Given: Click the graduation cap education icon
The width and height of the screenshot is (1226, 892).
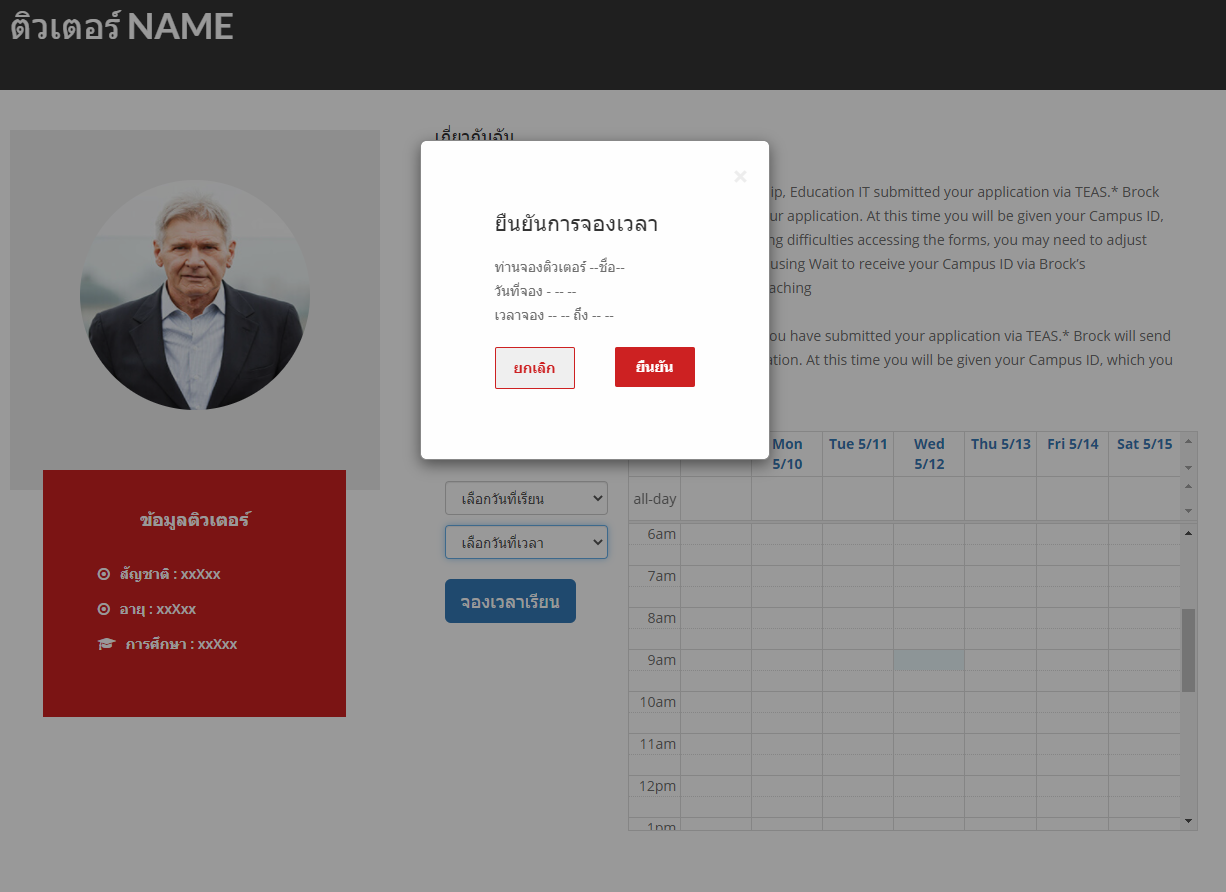Looking at the screenshot, I should (x=107, y=644).
